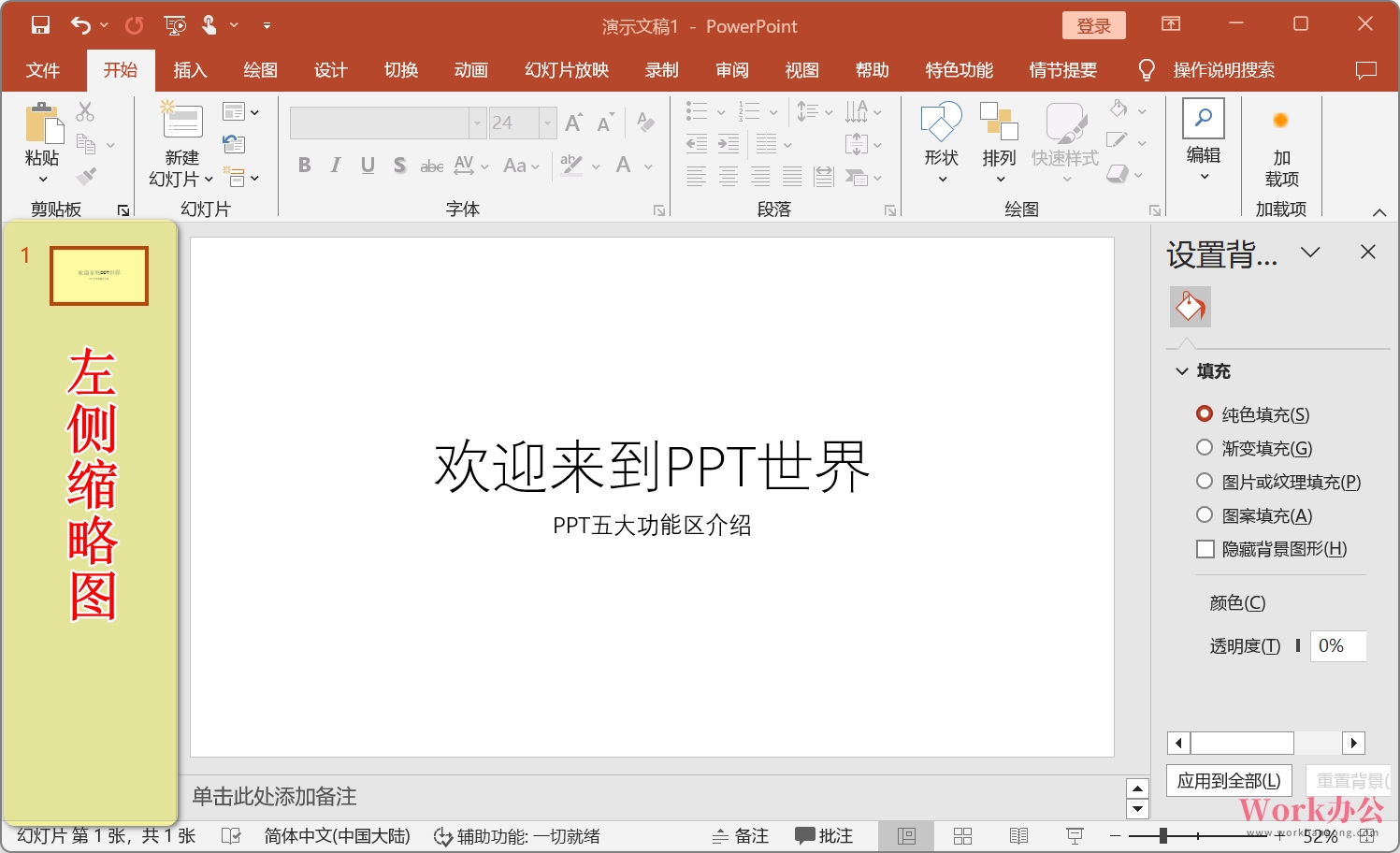Open the slide layout dropdown

coord(240,112)
